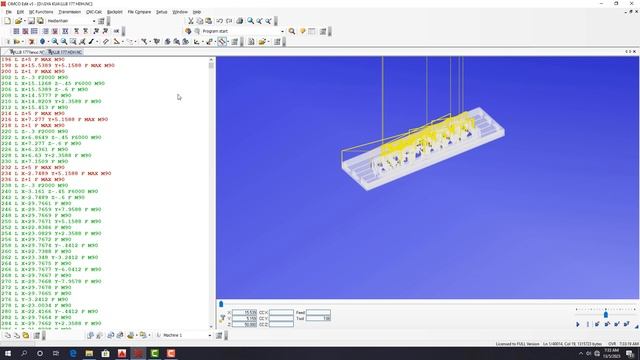640x360 pixels.
Task: Open the Transmission menu
Action: (x=69, y=12)
